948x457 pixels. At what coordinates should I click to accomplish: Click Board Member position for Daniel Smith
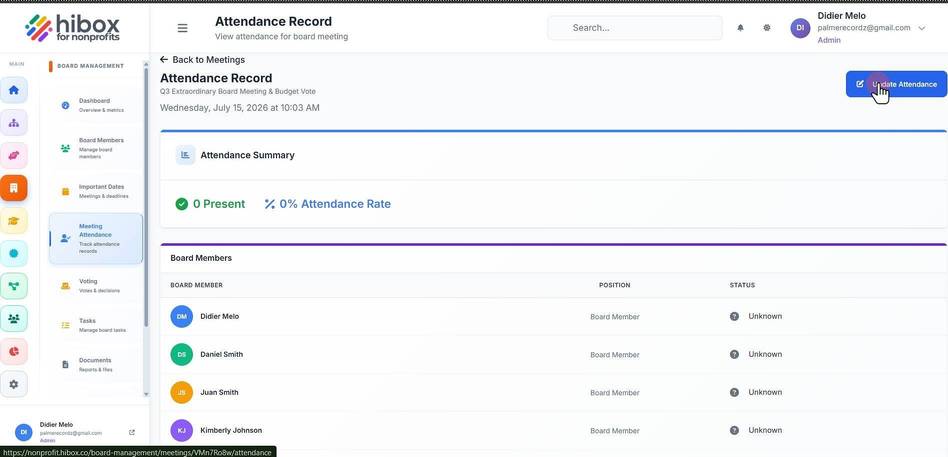pos(615,355)
